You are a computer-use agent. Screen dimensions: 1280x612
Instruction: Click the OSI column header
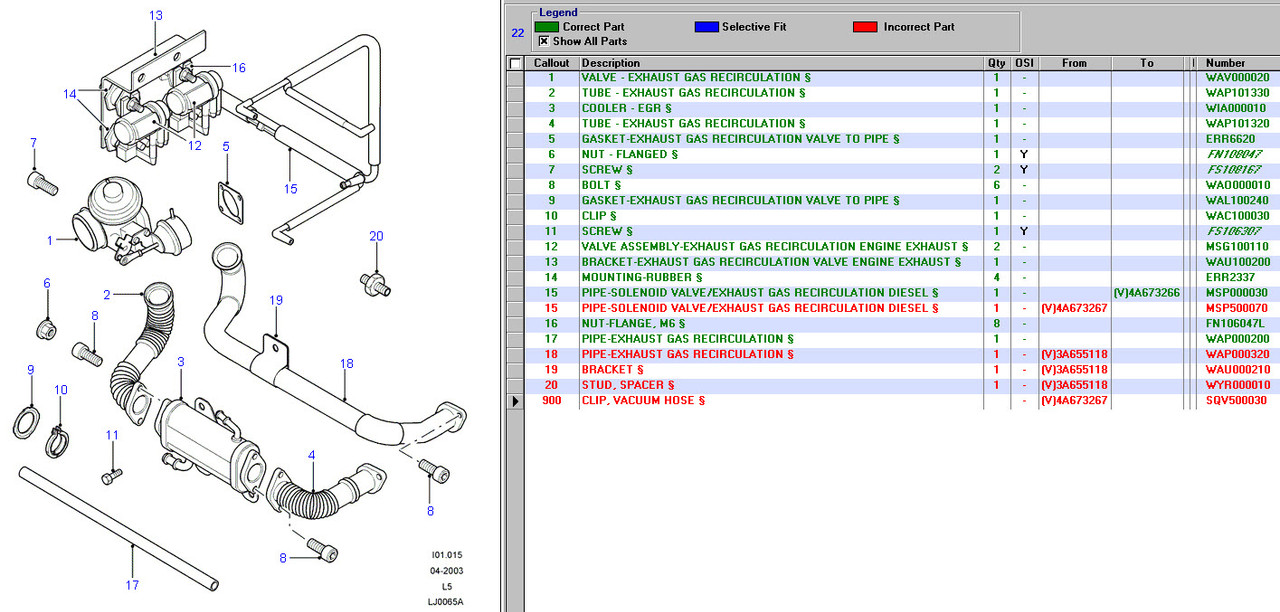pyautogui.click(x=1024, y=63)
